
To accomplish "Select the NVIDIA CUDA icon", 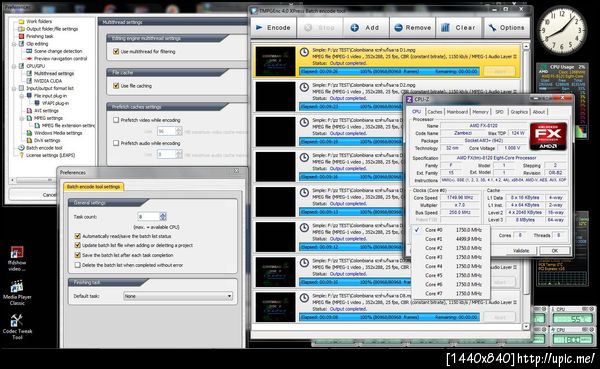I will tap(29, 81).
